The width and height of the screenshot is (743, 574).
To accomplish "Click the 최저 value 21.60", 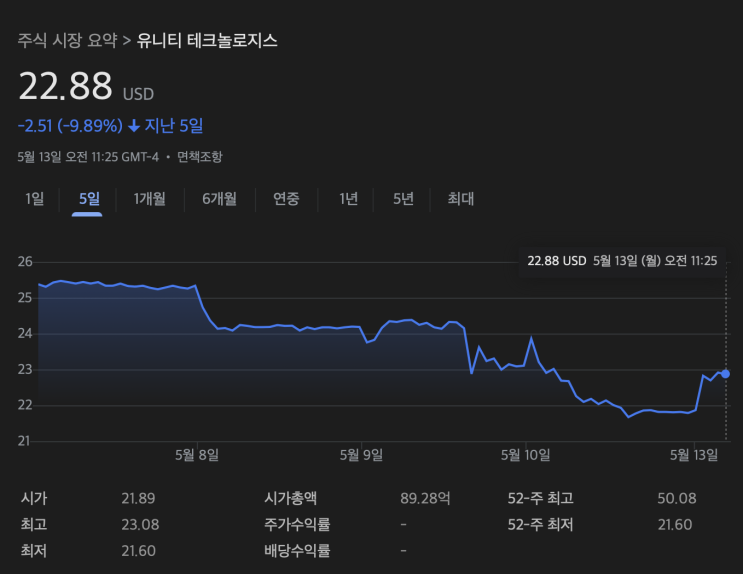I will [x=138, y=551].
